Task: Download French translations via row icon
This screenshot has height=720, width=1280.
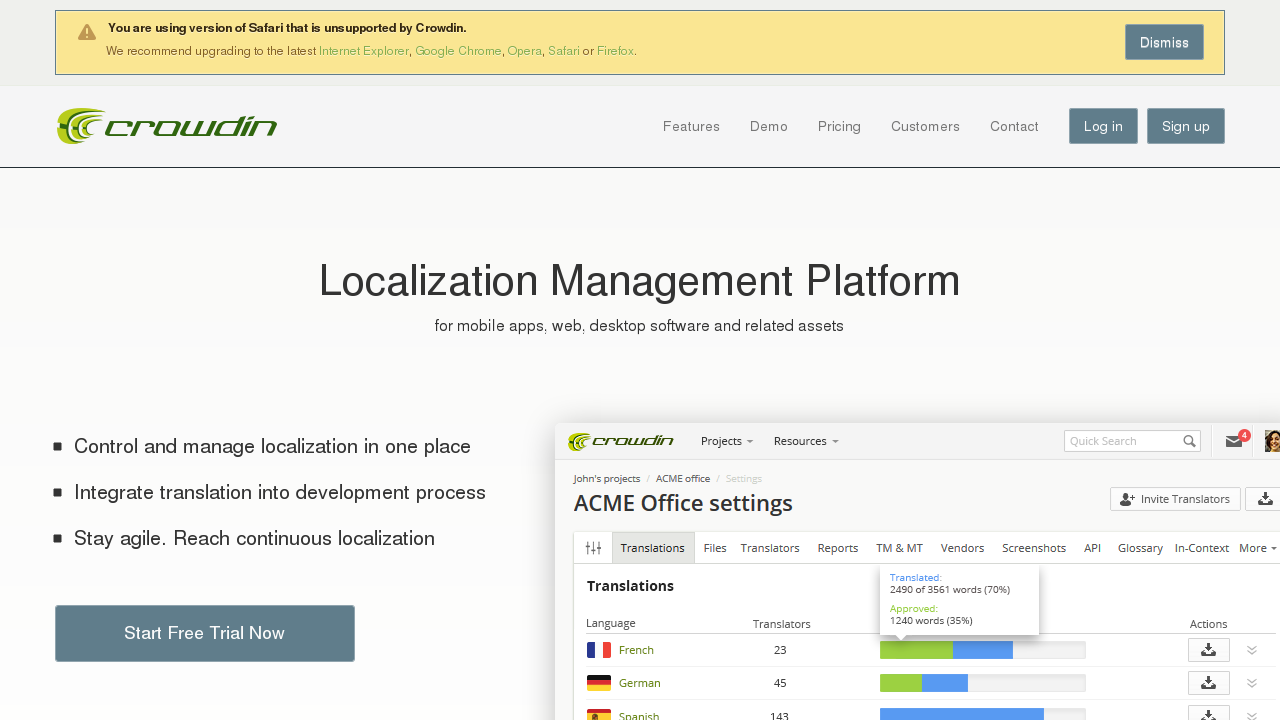Action: click(1208, 650)
